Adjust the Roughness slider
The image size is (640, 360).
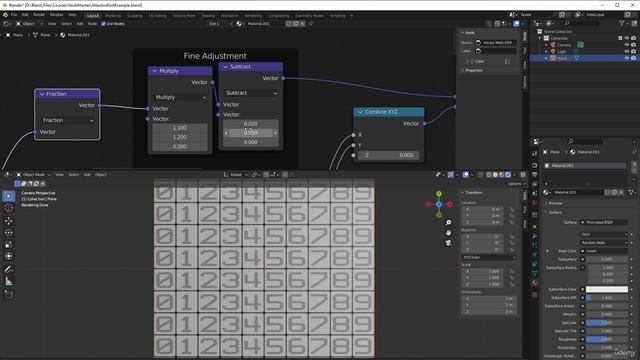[607, 339]
